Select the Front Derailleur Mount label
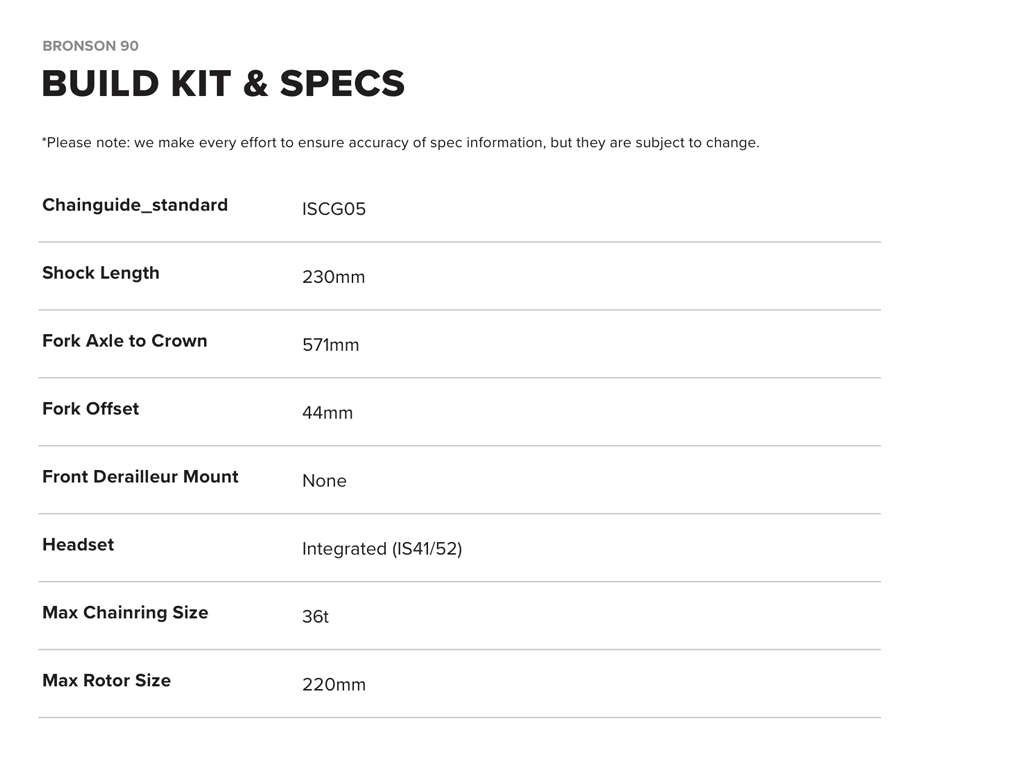 pyautogui.click(x=140, y=477)
